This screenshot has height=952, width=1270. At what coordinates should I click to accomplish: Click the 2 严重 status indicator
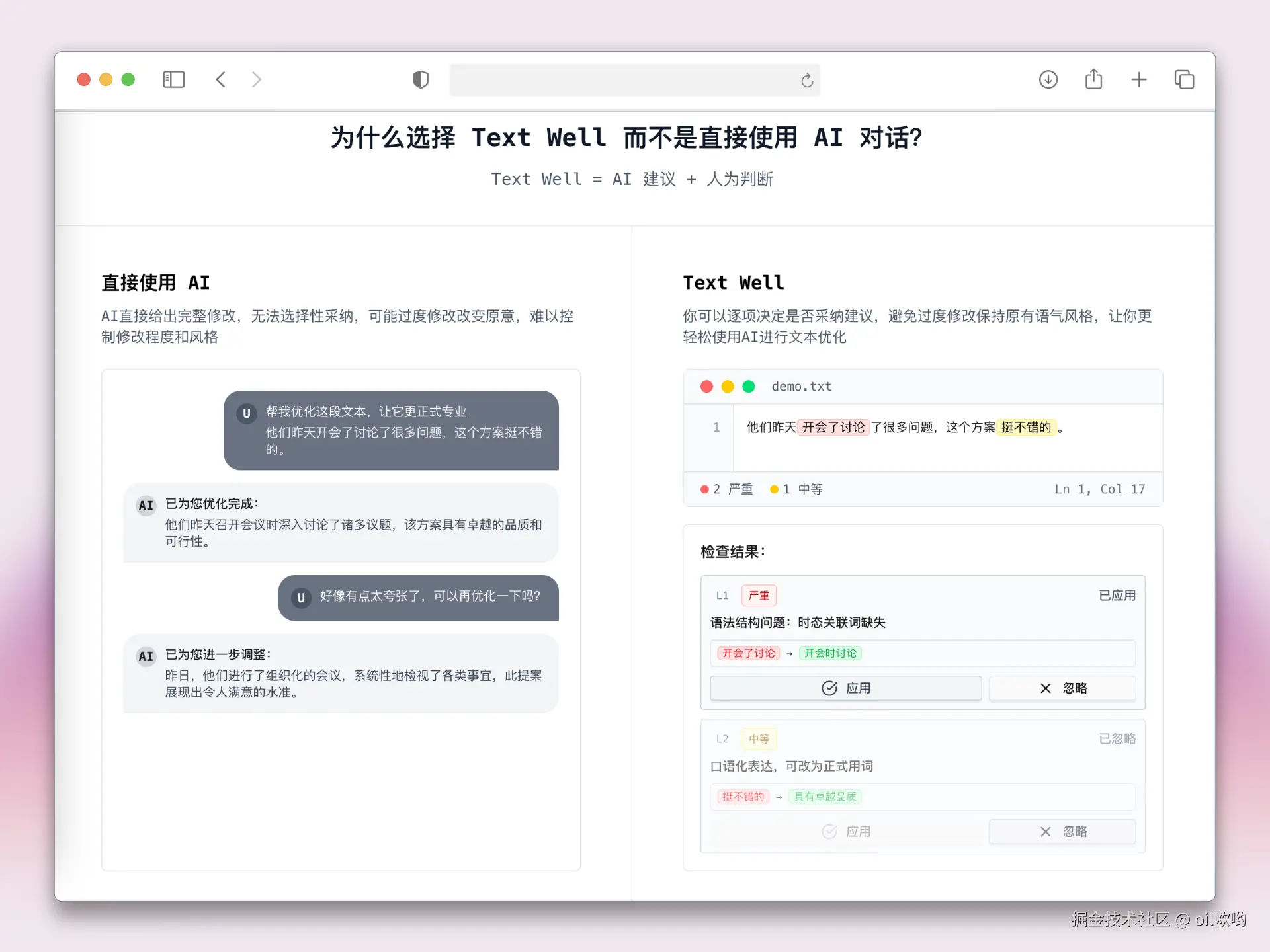(727, 489)
